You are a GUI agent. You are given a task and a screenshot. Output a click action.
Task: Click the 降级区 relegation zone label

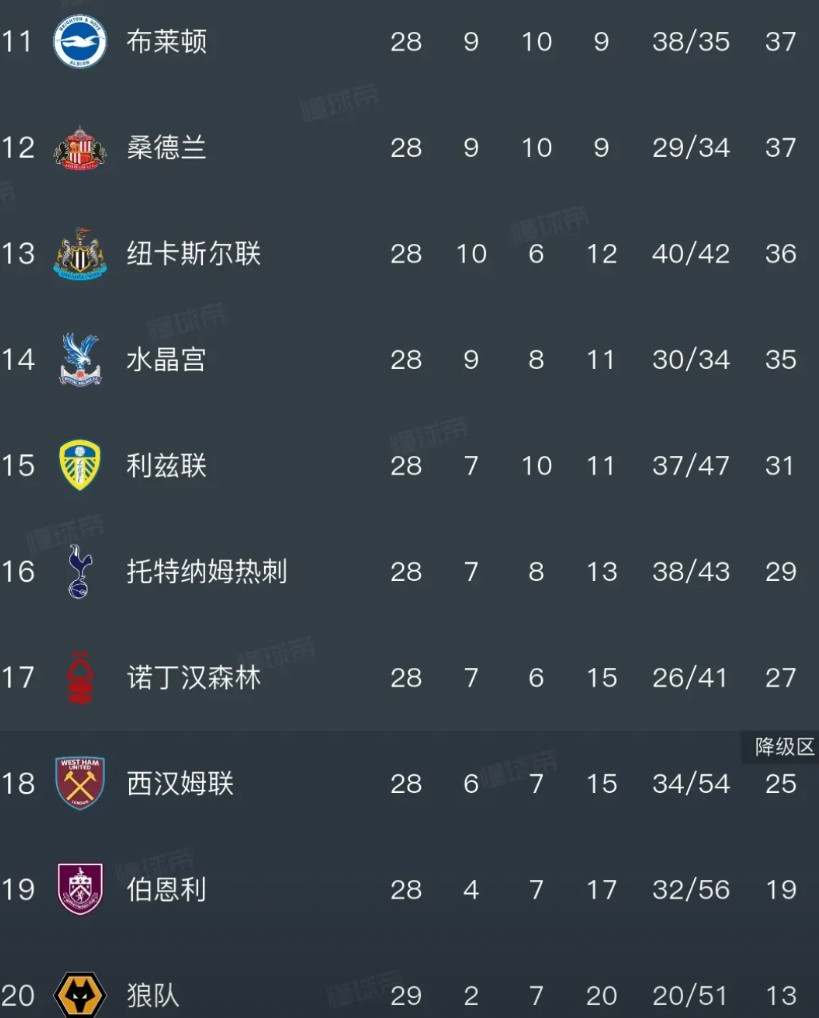[784, 747]
